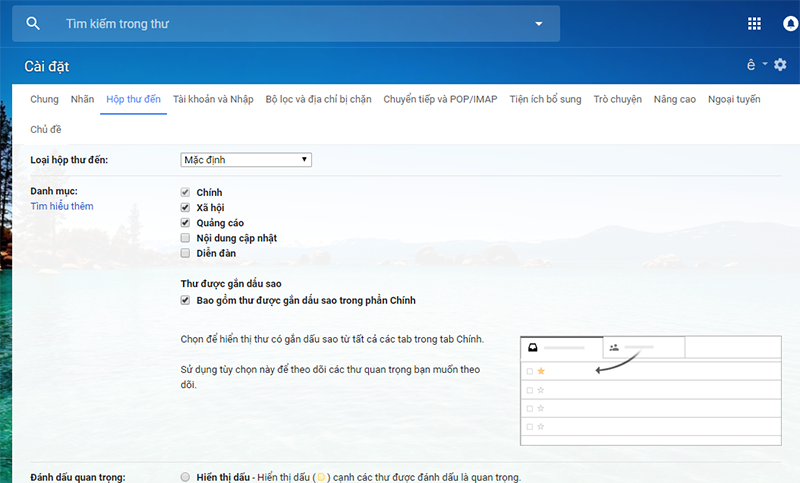
Task: Click yellow starred row in preview illustration
Action: [x=651, y=371]
